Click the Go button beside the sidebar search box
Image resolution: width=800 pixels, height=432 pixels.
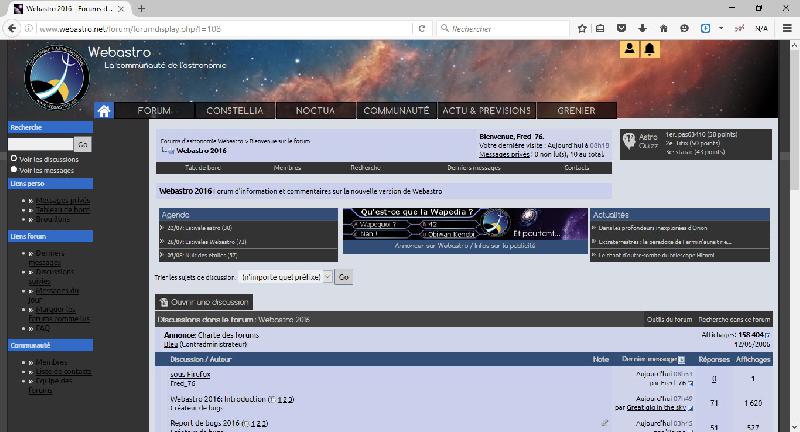coord(83,144)
